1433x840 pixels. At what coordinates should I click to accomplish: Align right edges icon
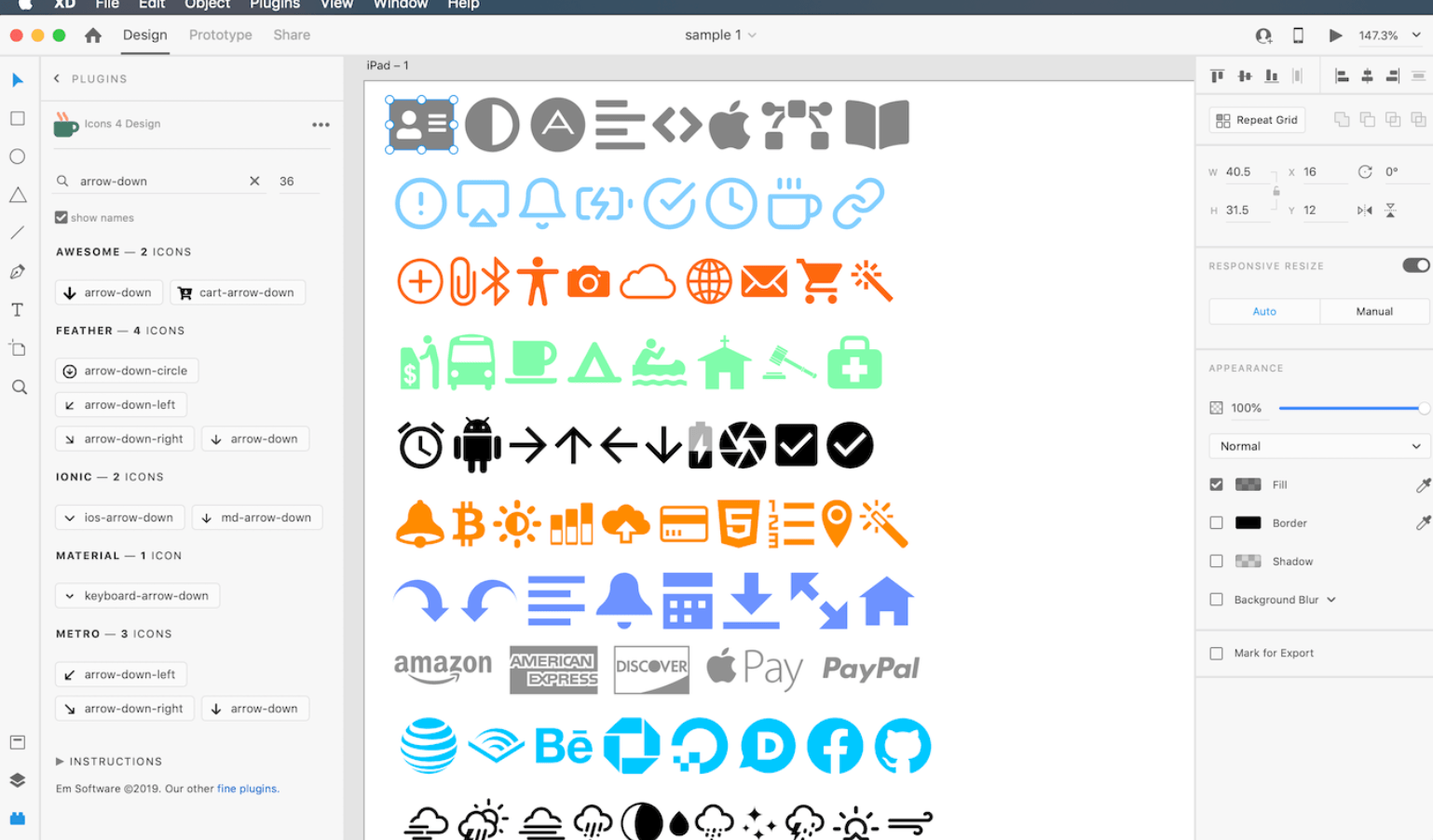1393,76
